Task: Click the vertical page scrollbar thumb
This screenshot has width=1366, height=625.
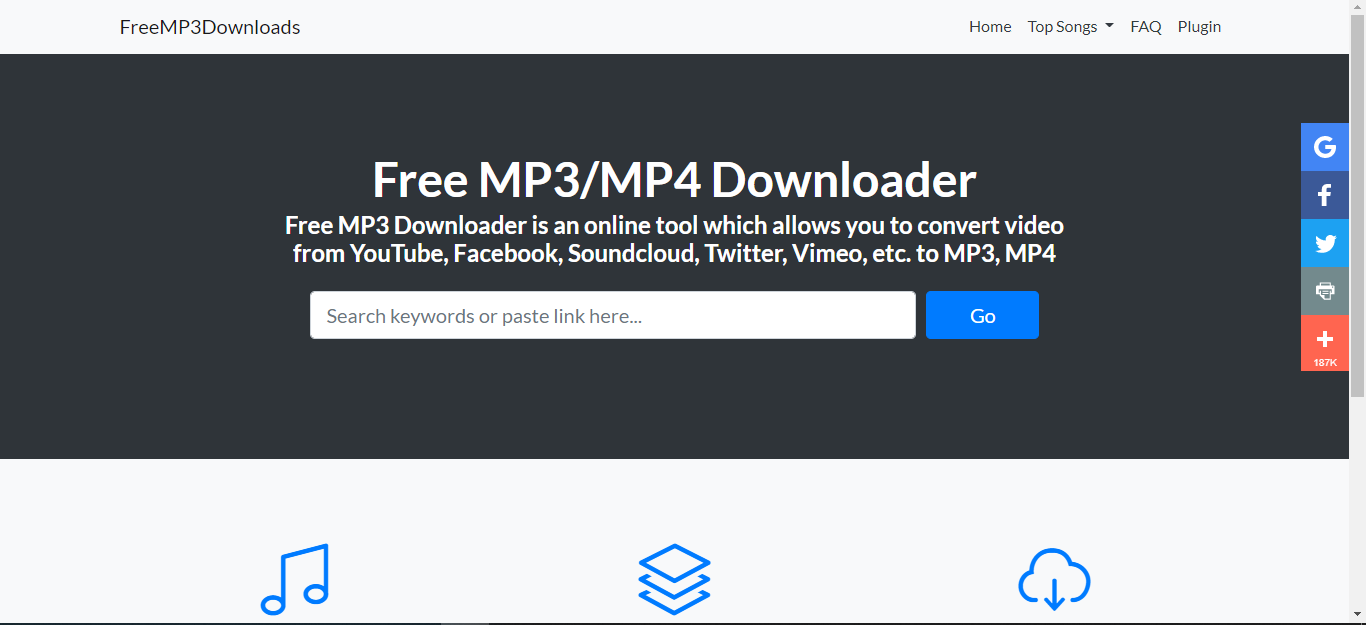Action: [x=1357, y=207]
